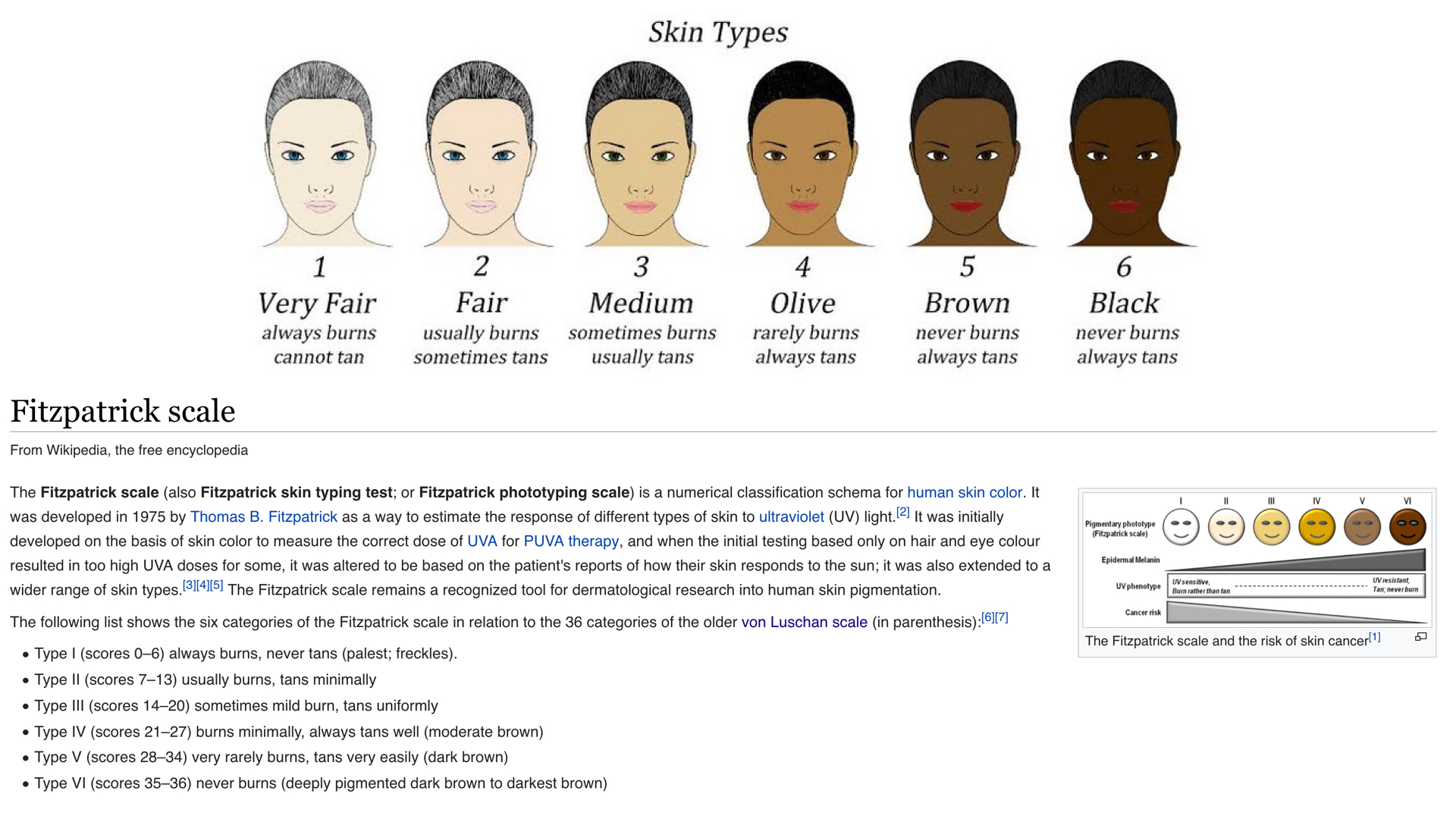Click the phototype II smiley icon

1226,527
